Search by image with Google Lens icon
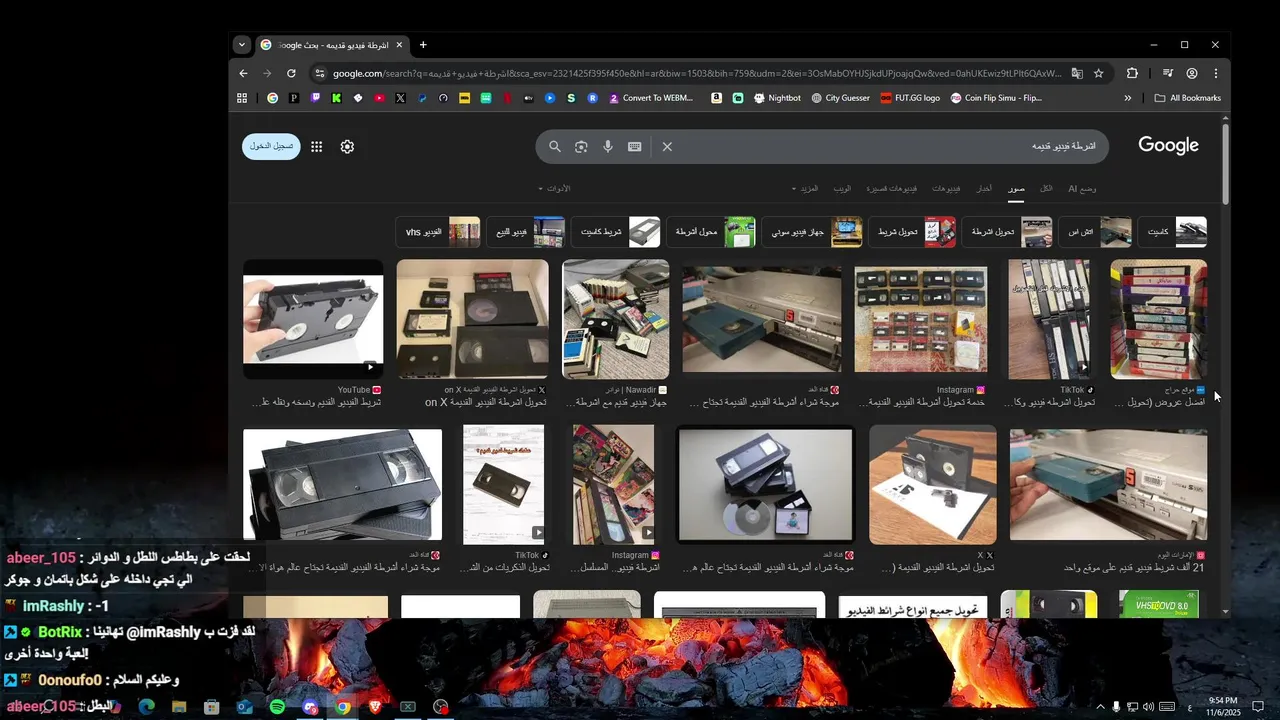The image size is (1280, 720). click(x=581, y=147)
